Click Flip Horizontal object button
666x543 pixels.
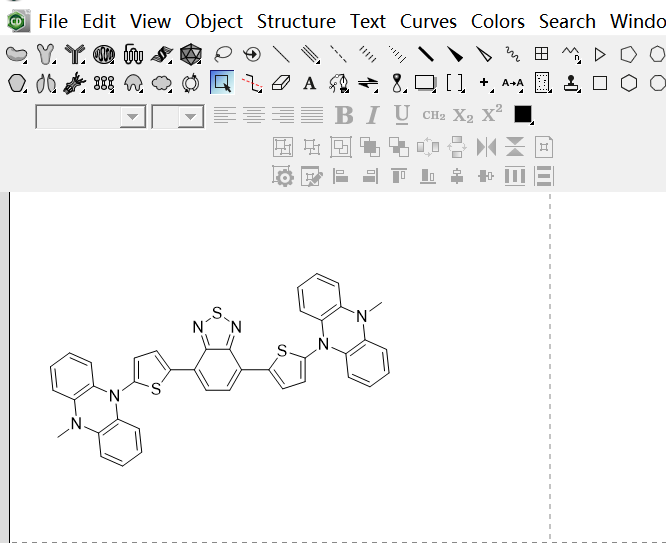click(486, 147)
